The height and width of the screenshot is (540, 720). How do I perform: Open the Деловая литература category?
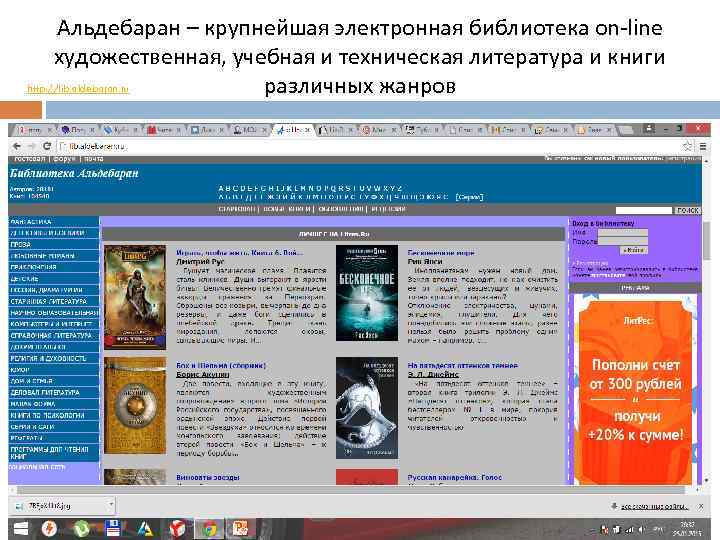click(53, 393)
